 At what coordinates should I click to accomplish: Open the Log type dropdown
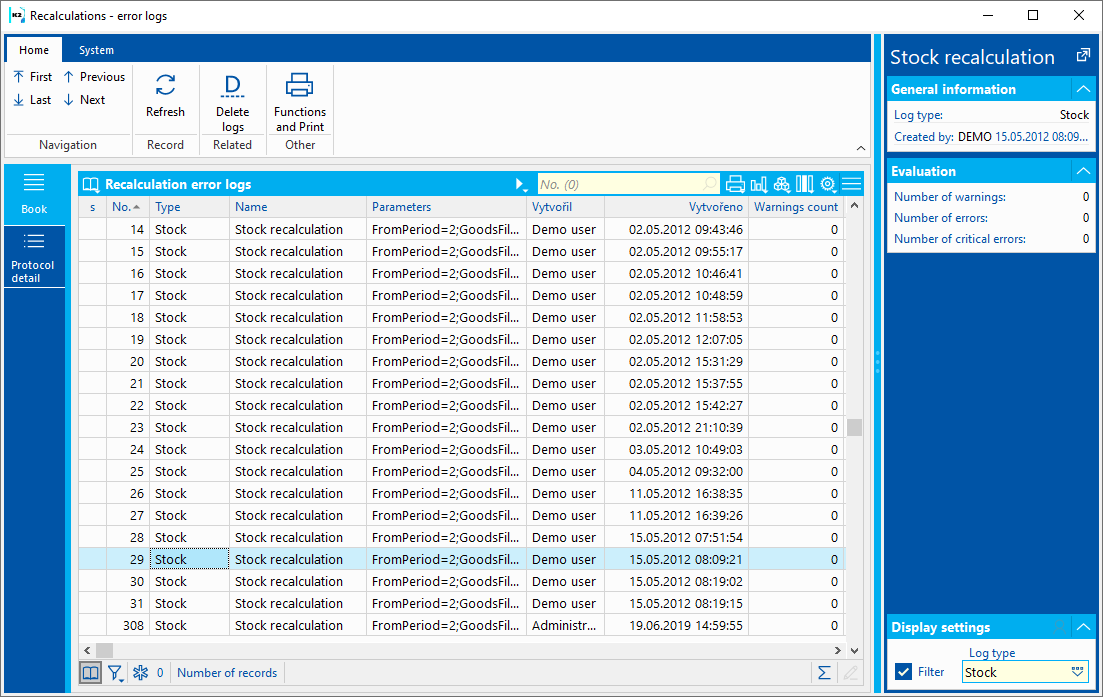pos(1077,672)
